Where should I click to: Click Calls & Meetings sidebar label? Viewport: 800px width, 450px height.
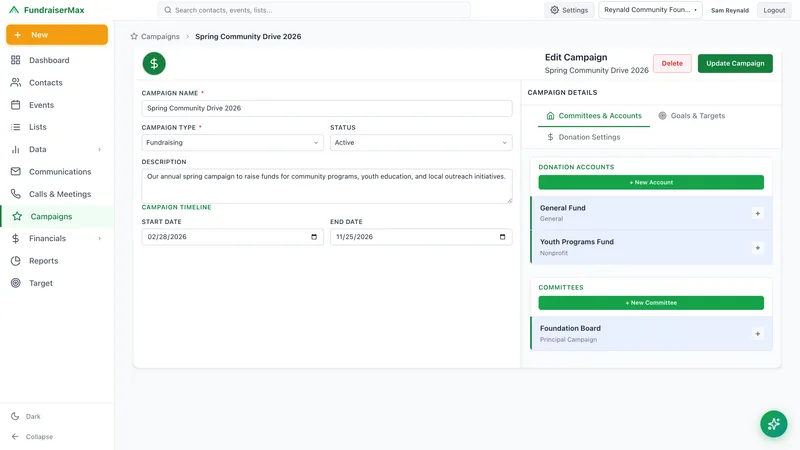[x=60, y=194]
